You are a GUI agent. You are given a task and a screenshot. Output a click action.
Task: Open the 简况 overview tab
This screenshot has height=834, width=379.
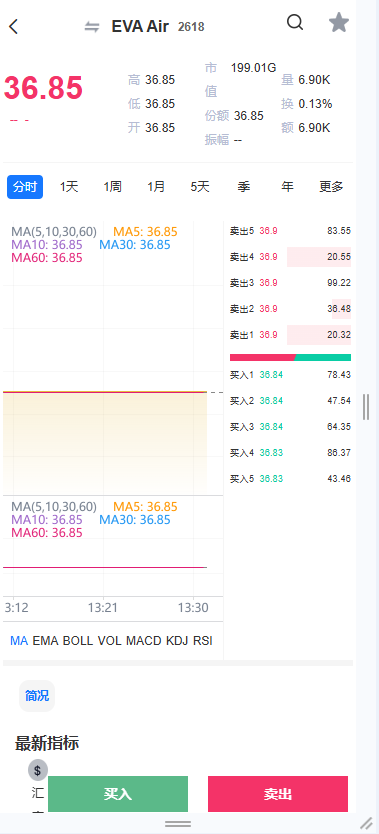[37, 696]
